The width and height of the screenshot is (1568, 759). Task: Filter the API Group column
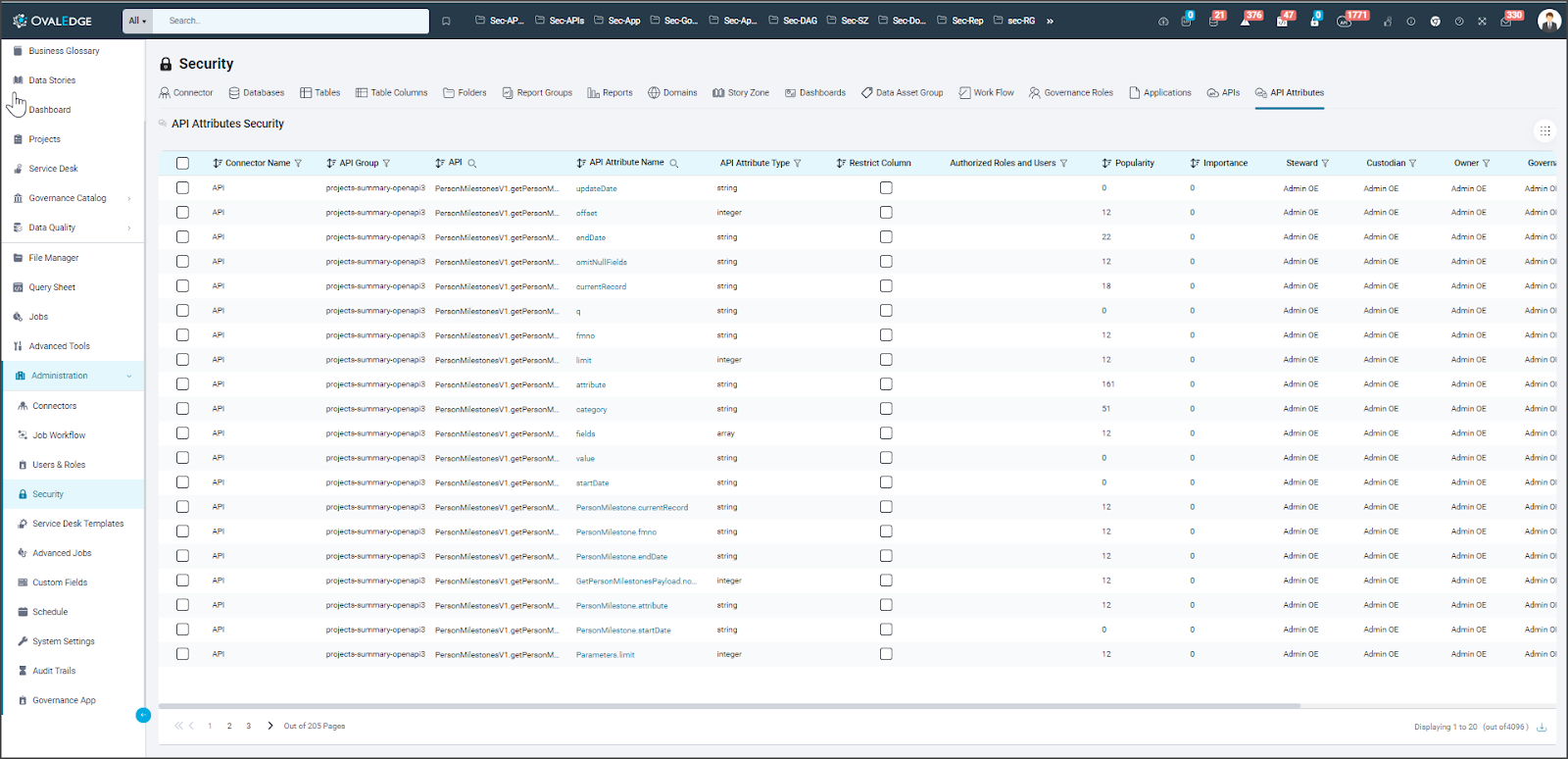386,164
